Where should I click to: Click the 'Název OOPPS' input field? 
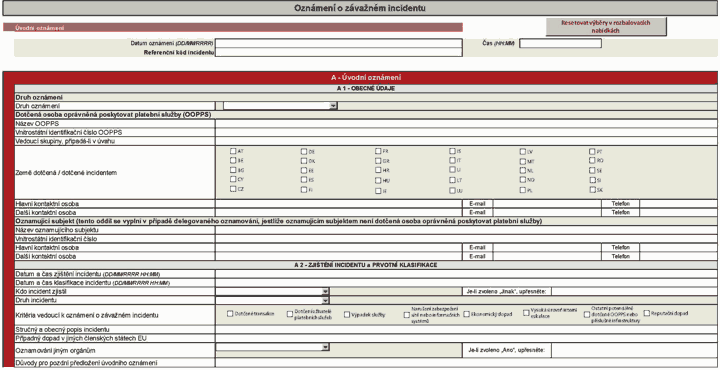pos(466,123)
